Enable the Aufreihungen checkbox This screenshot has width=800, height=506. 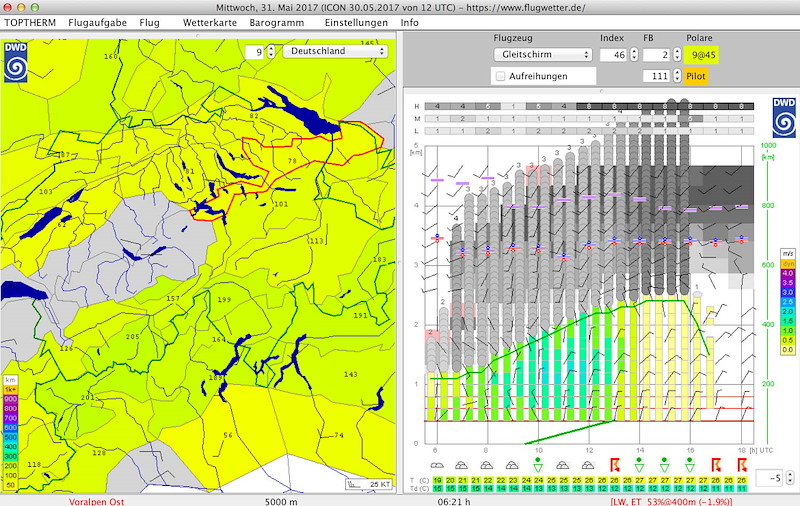(x=501, y=76)
